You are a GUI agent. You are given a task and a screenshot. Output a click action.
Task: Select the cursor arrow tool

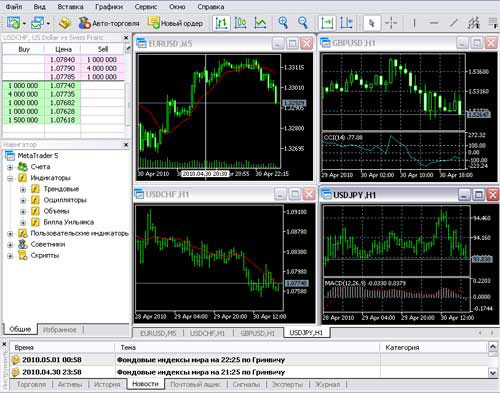pyautogui.click(x=371, y=23)
